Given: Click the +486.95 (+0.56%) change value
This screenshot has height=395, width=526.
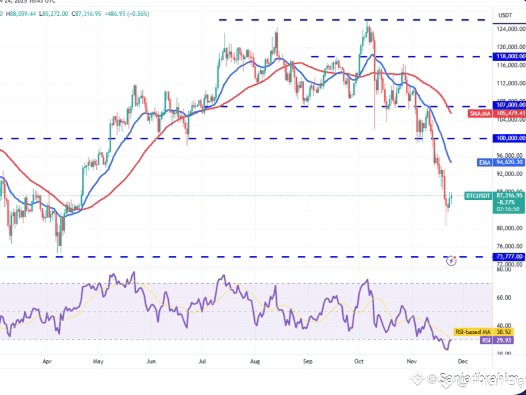Looking at the screenshot, I should (x=127, y=14).
